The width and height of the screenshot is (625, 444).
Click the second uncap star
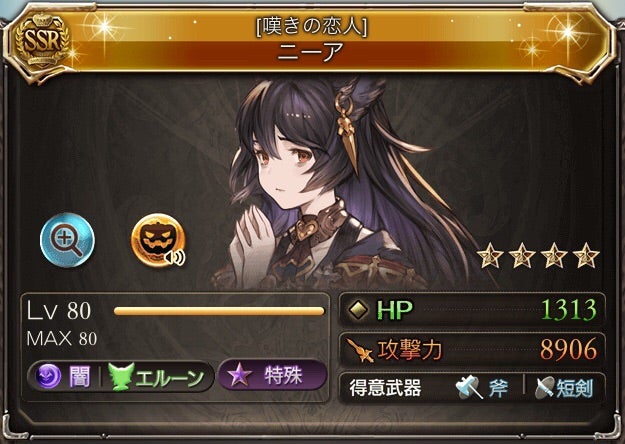coord(522,256)
